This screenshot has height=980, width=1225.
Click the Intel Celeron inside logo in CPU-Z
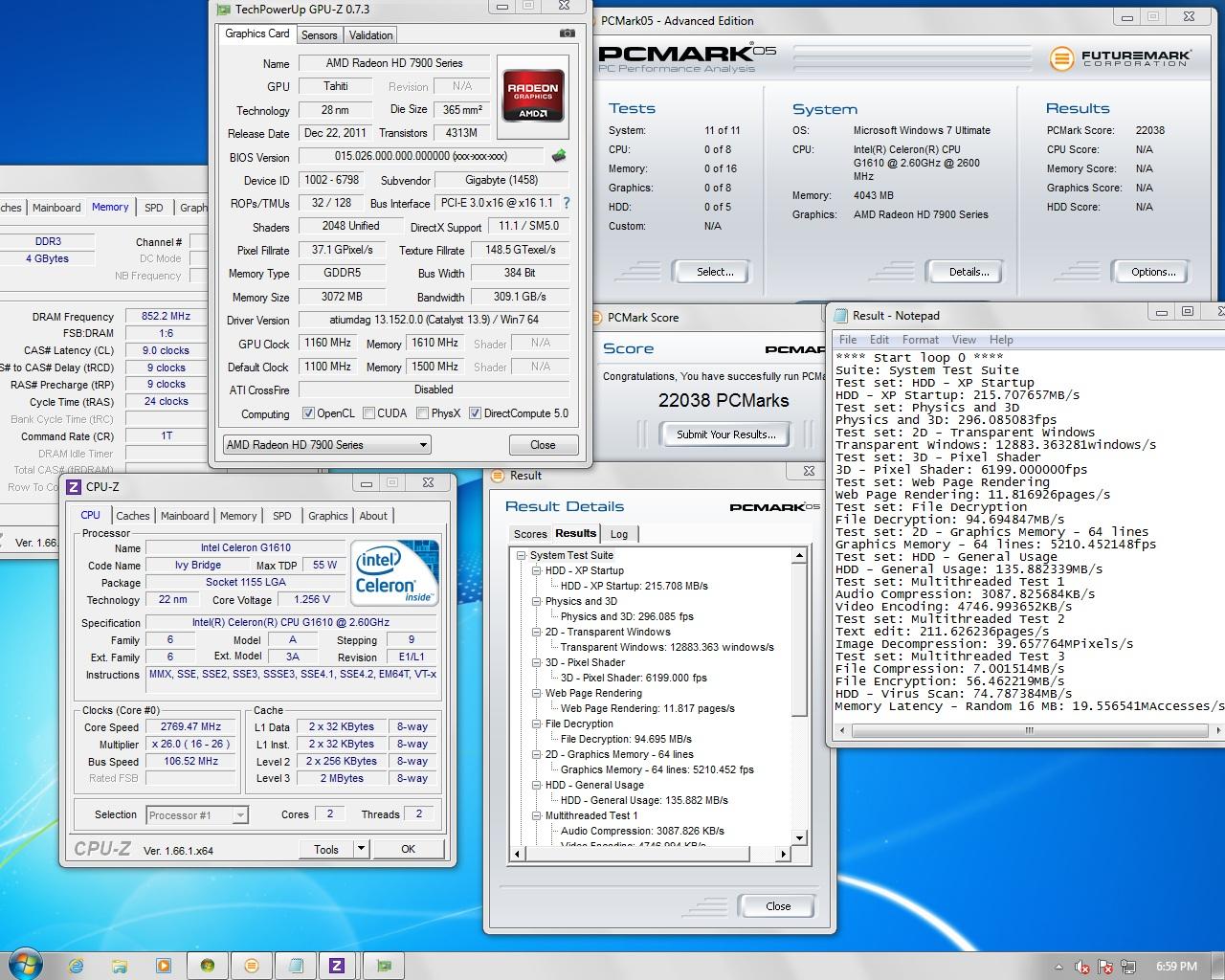pyautogui.click(x=395, y=573)
